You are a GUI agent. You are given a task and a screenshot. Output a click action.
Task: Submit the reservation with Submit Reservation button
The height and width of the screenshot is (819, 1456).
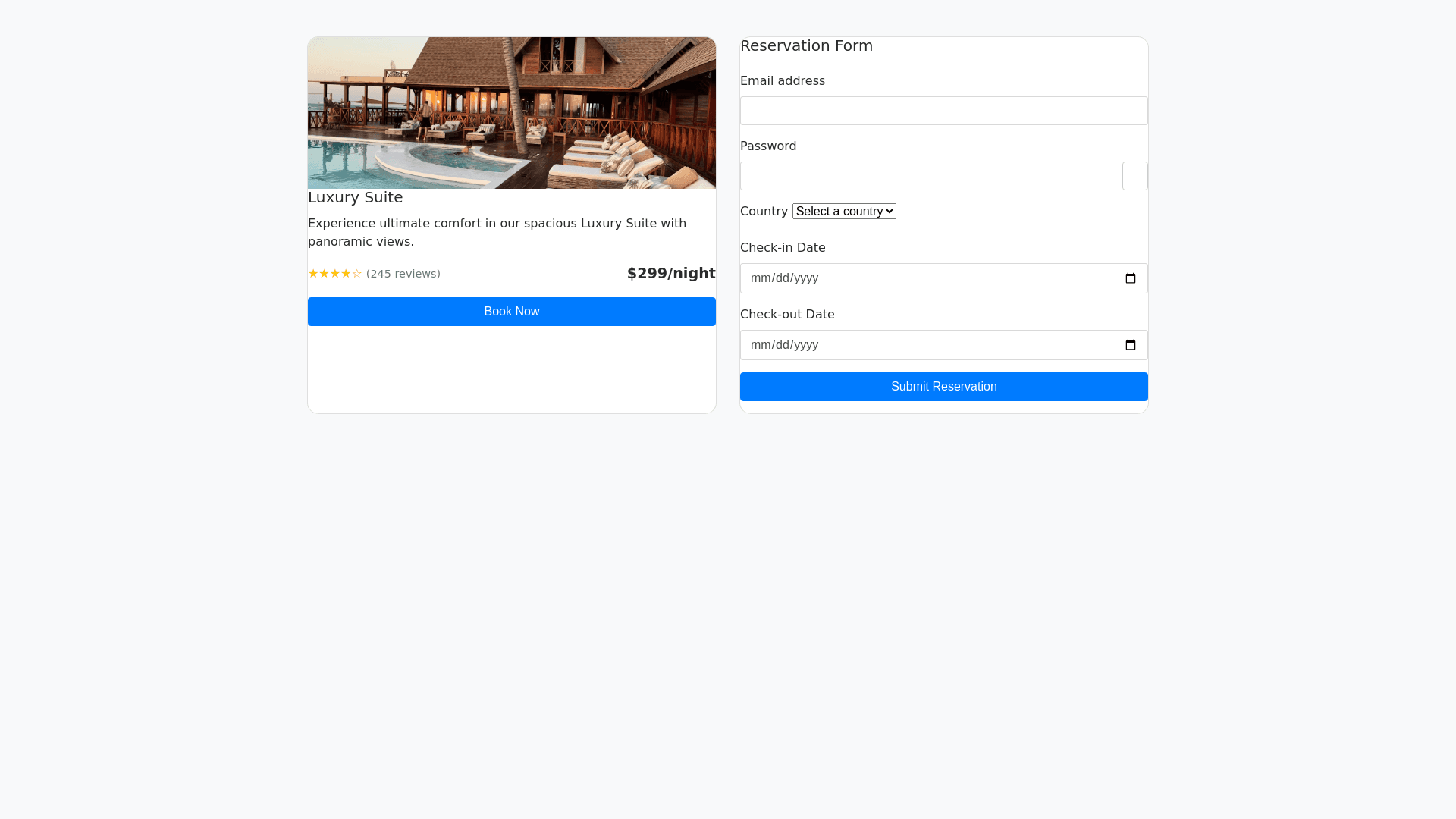[943, 387]
